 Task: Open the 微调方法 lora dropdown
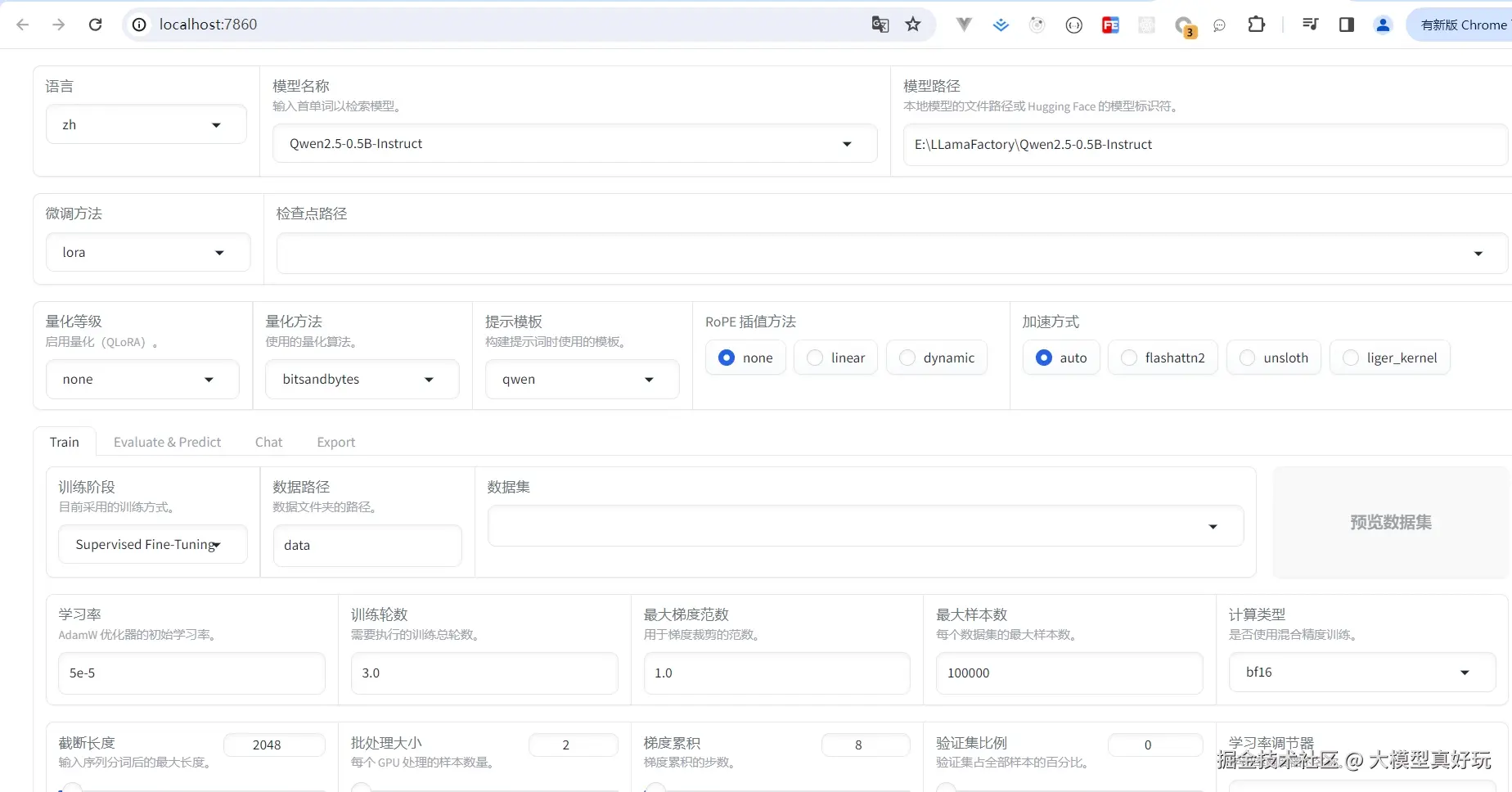(148, 252)
